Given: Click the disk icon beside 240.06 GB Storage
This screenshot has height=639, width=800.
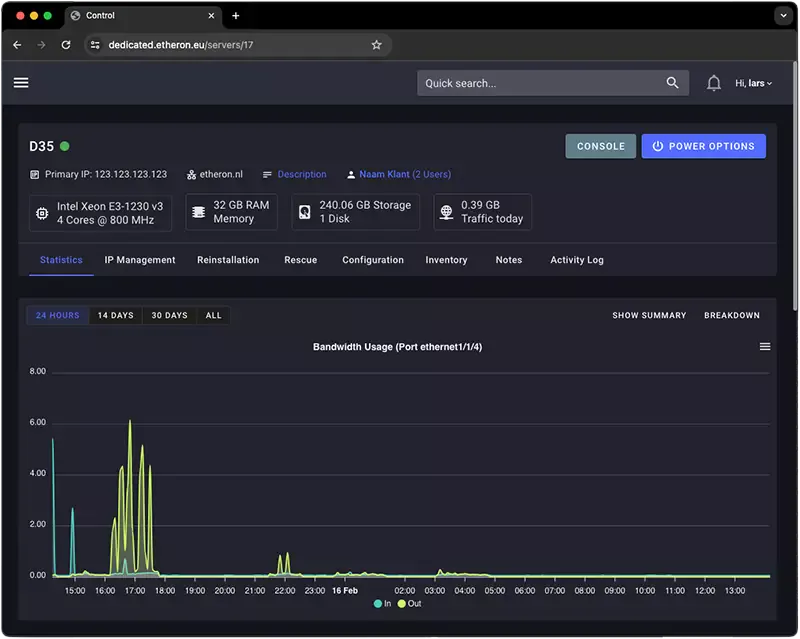Looking at the screenshot, I should tap(305, 211).
